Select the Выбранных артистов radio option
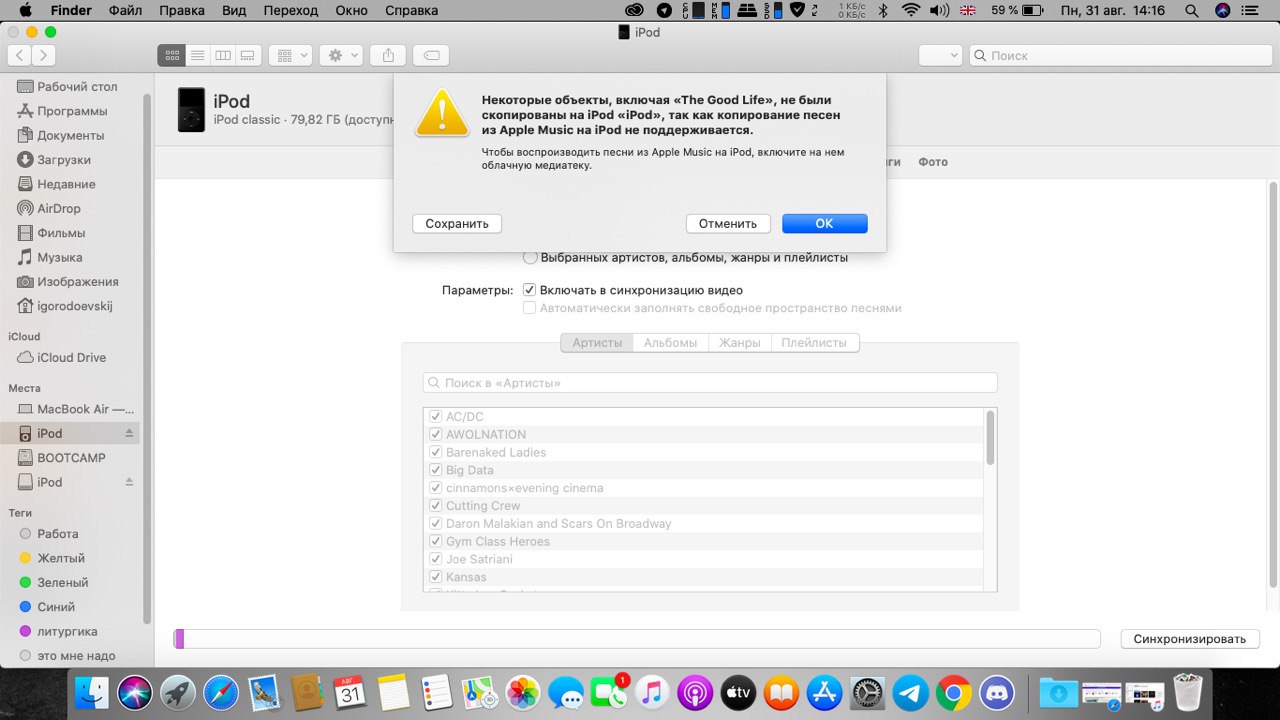 (530, 257)
